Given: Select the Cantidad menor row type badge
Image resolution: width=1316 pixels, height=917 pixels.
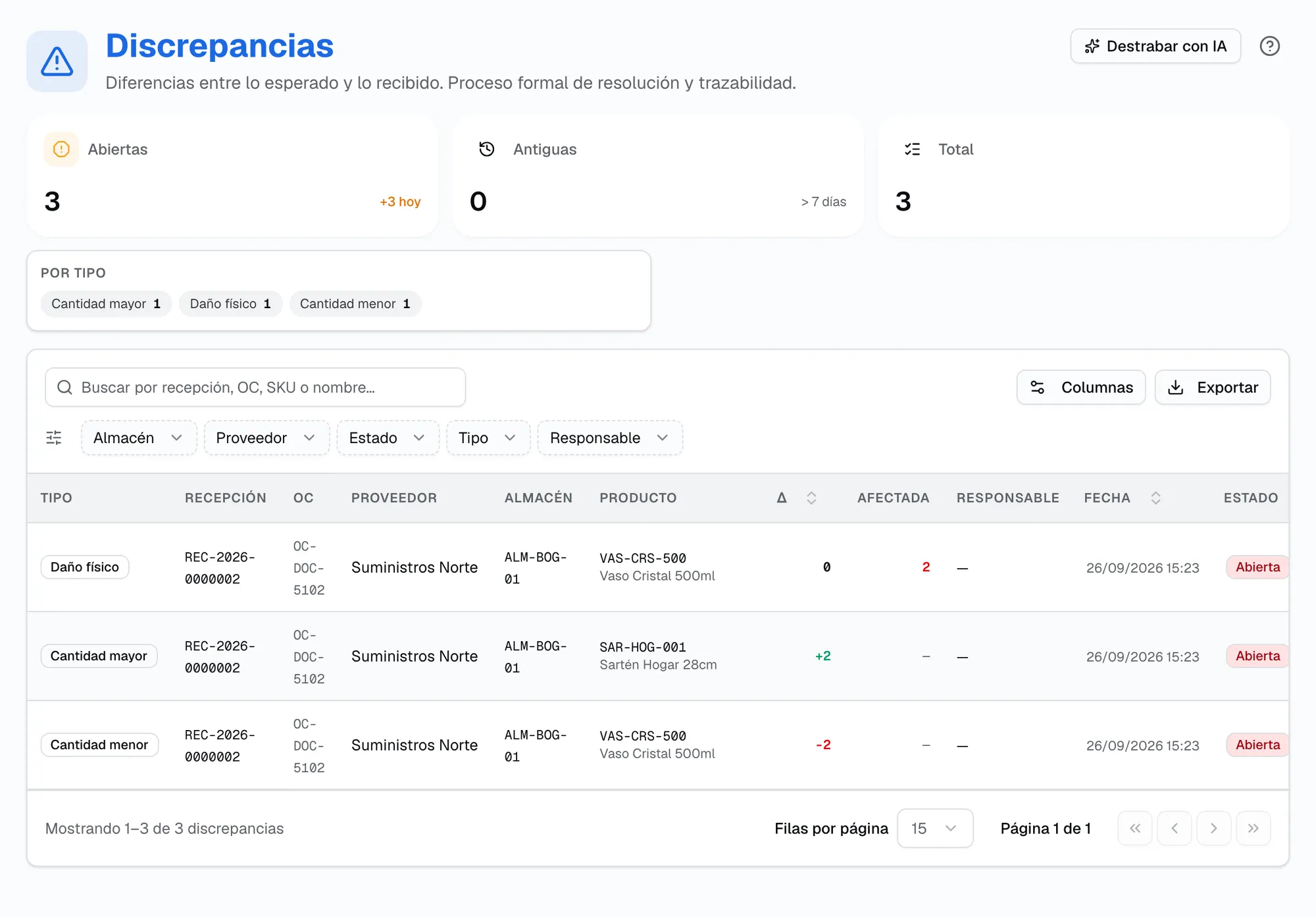Looking at the screenshot, I should pos(99,745).
